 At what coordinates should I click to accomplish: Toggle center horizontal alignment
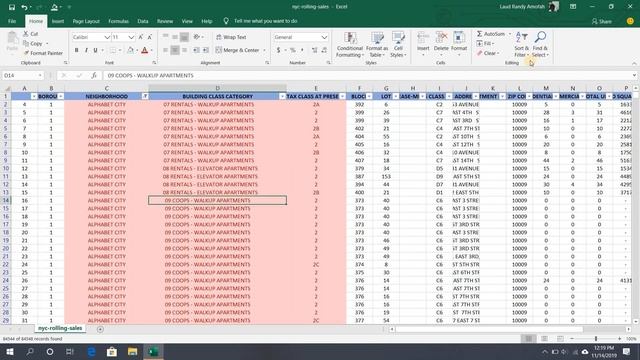tap(175, 50)
